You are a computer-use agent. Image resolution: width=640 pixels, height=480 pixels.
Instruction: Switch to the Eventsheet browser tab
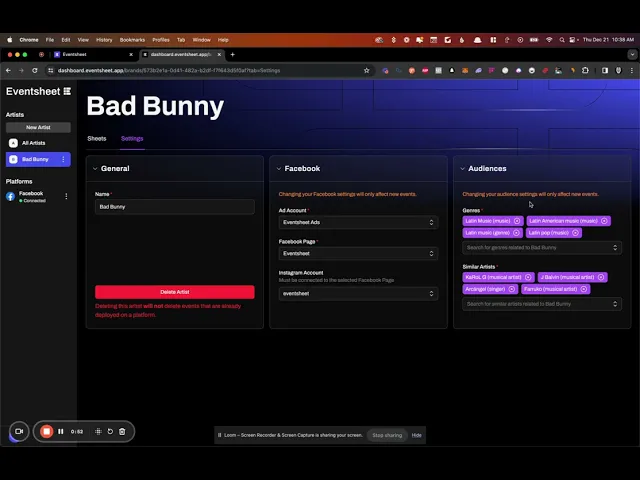94,54
